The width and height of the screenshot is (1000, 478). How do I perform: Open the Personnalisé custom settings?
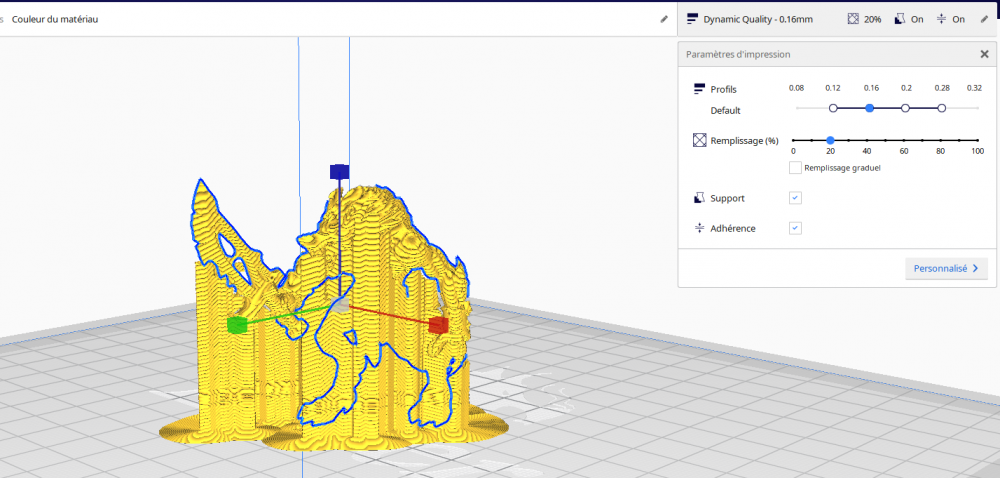(946, 268)
